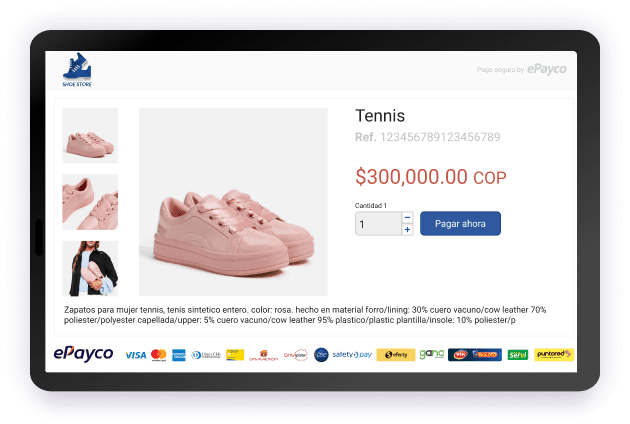Image resolution: width=630 pixels, height=424 pixels.
Task: Decrease quantity with the minus button
Action: [407, 217]
